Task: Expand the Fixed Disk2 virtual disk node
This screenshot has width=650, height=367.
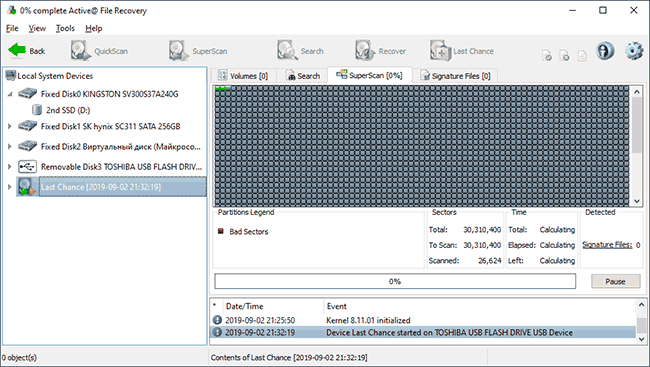Action: point(10,146)
